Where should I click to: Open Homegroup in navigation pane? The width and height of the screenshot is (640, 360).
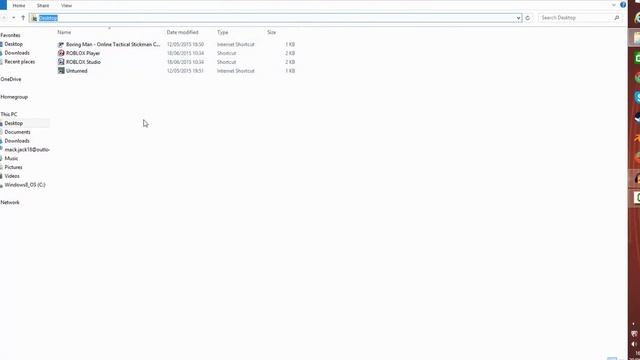coord(14,97)
